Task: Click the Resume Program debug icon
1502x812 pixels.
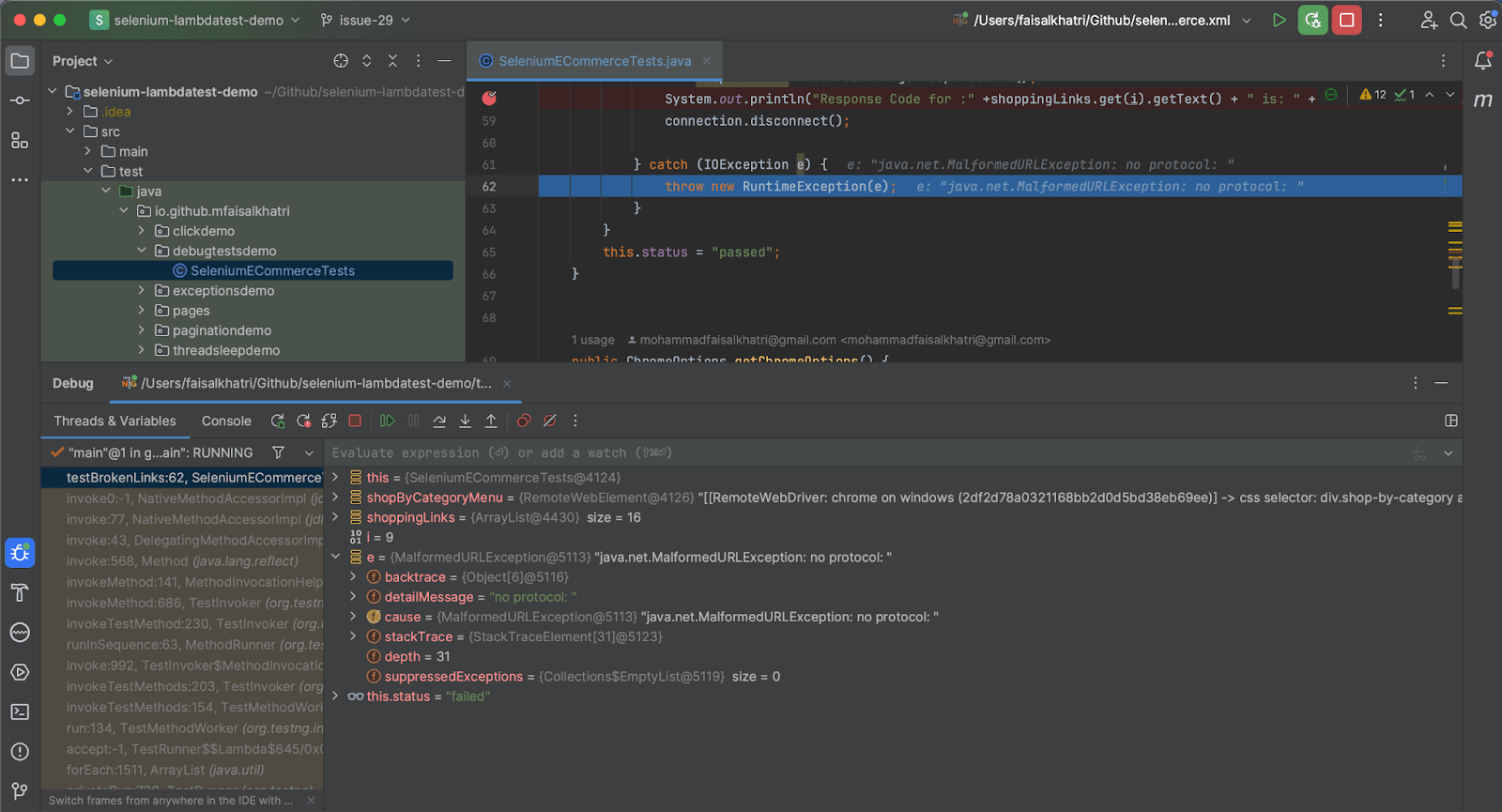Action: pos(387,421)
